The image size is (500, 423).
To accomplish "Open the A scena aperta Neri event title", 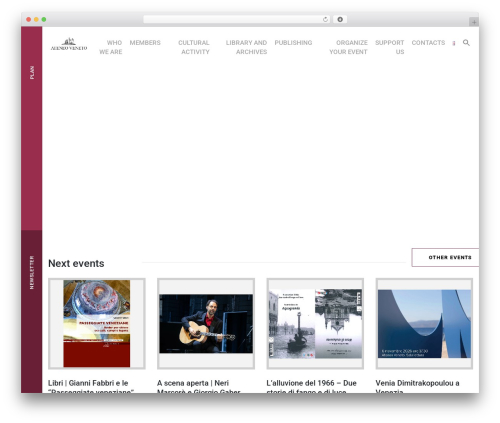I will pyautogui.click(x=199, y=387).
